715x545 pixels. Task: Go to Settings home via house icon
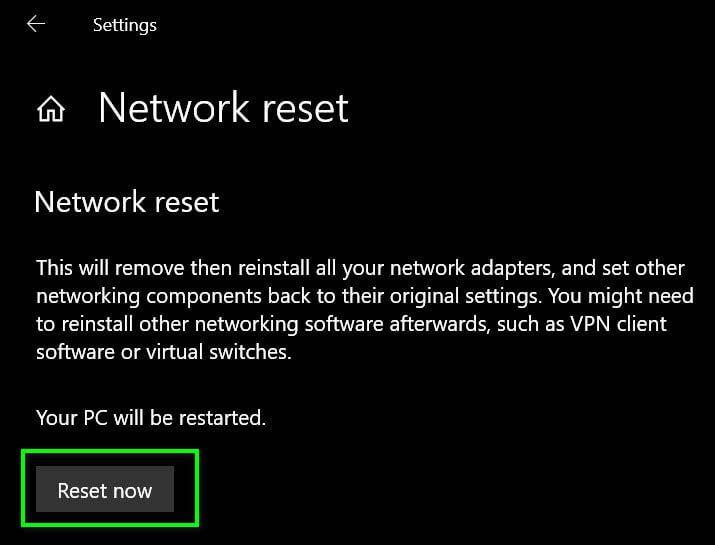click(x=51, y=109)
